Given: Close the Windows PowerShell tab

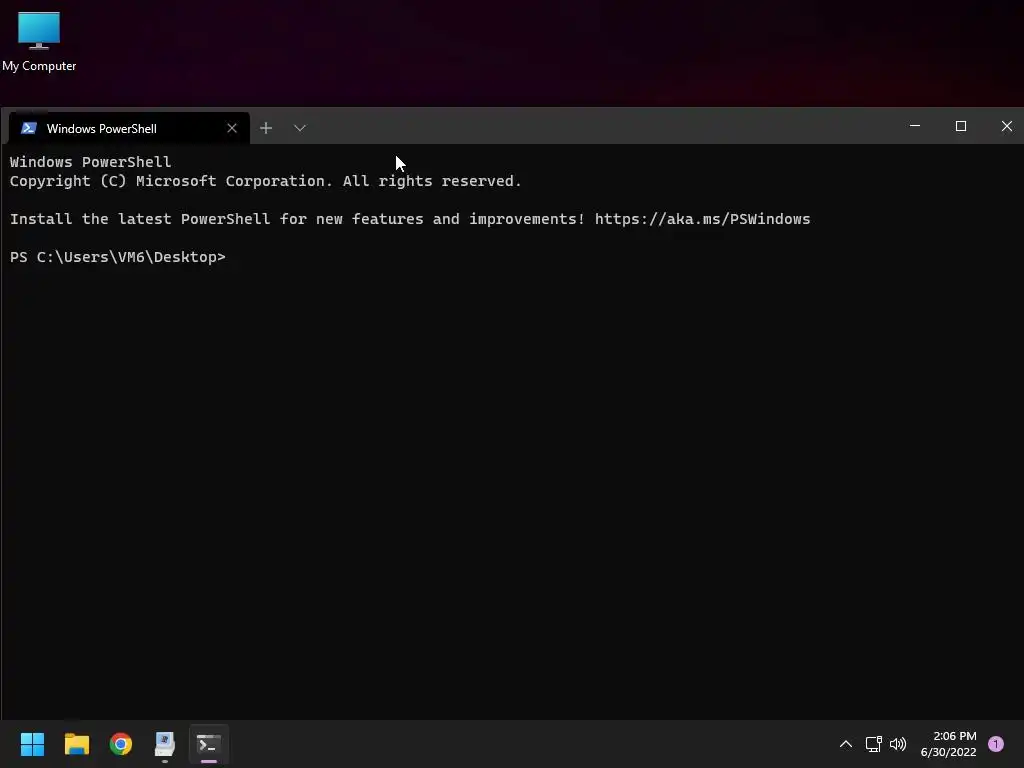Looking at the screenshot, I should tap(232, 128).
